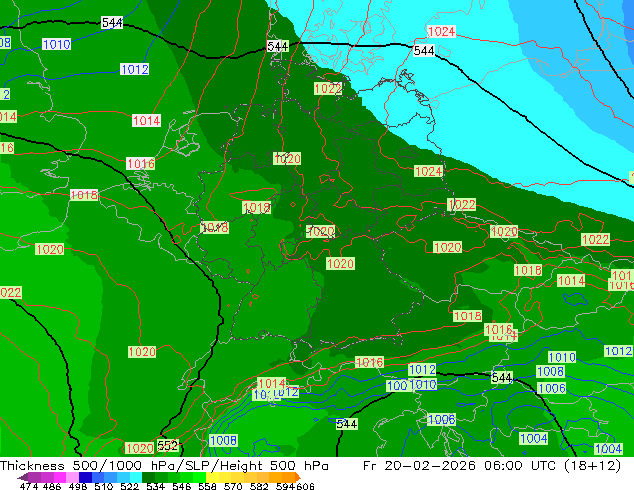Pick the dark navy blue legend swatch
The width and height of the screenshot is (634, 490).
tap(85, 477)
